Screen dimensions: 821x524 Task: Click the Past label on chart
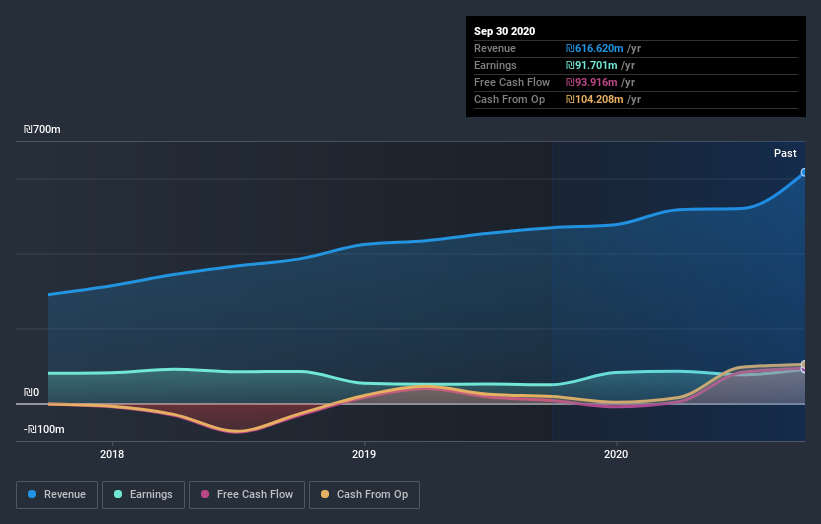(x=785, y=153)
